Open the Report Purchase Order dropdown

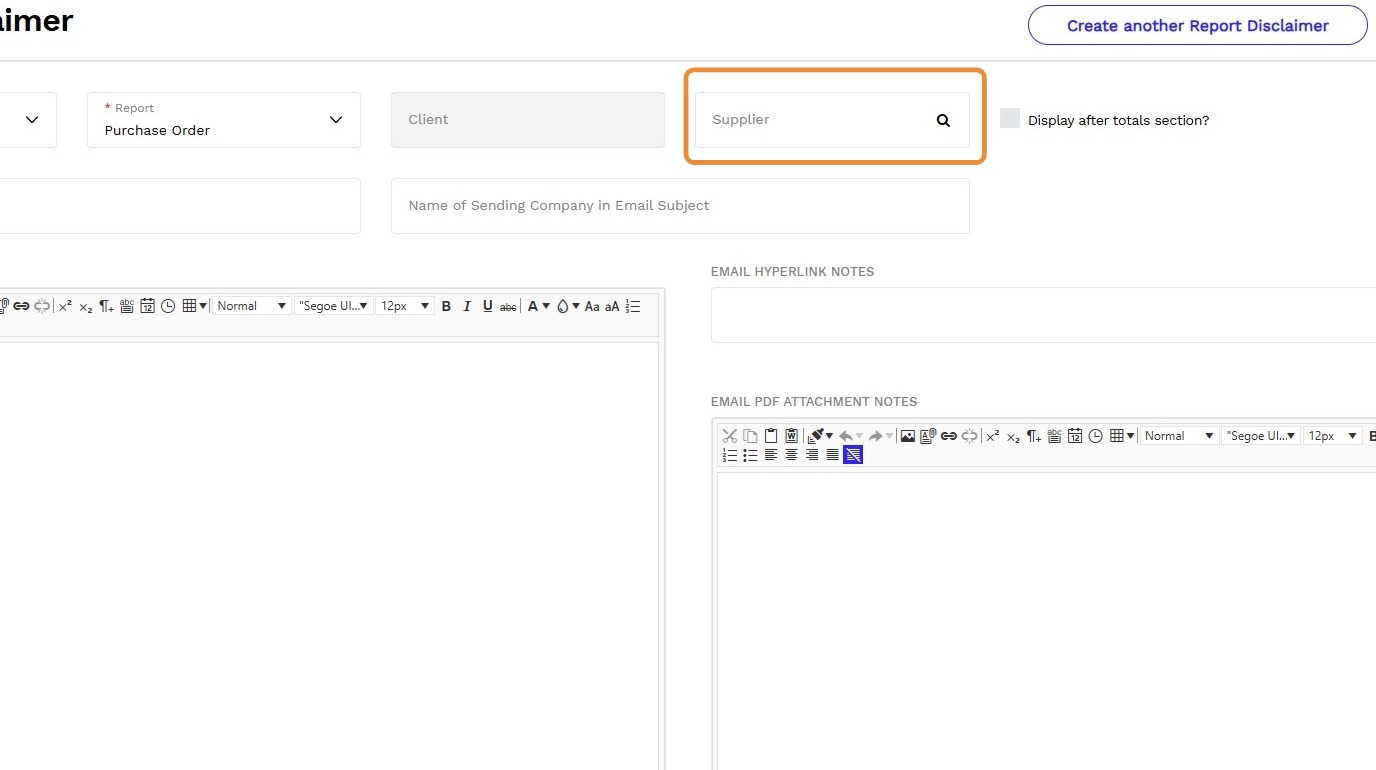pos(224,120)
